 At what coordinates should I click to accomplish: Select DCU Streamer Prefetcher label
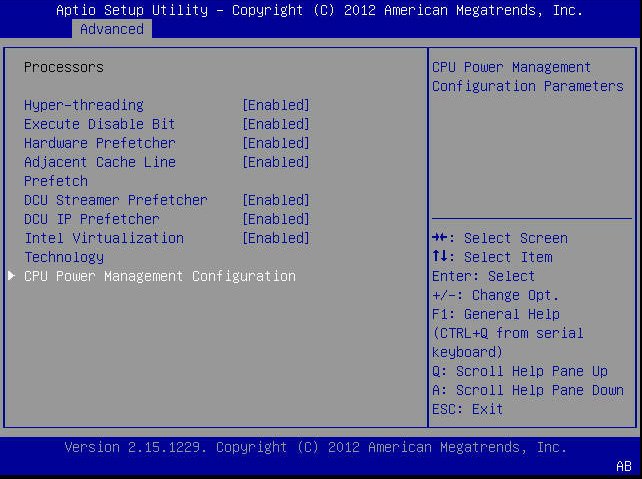point(115,200)
